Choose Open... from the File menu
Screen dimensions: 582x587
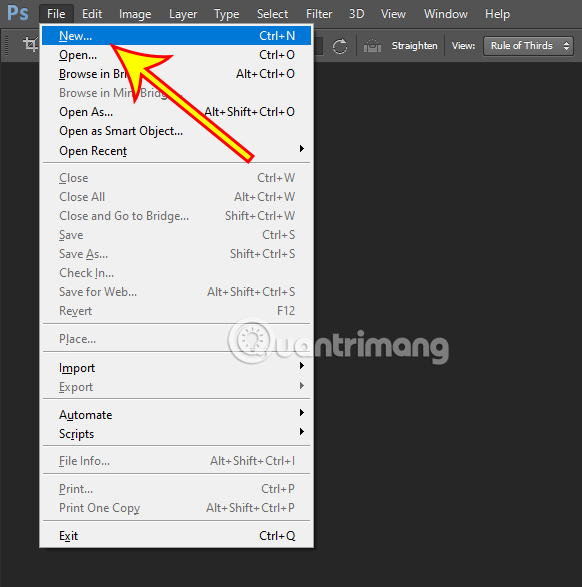point(176,55)
